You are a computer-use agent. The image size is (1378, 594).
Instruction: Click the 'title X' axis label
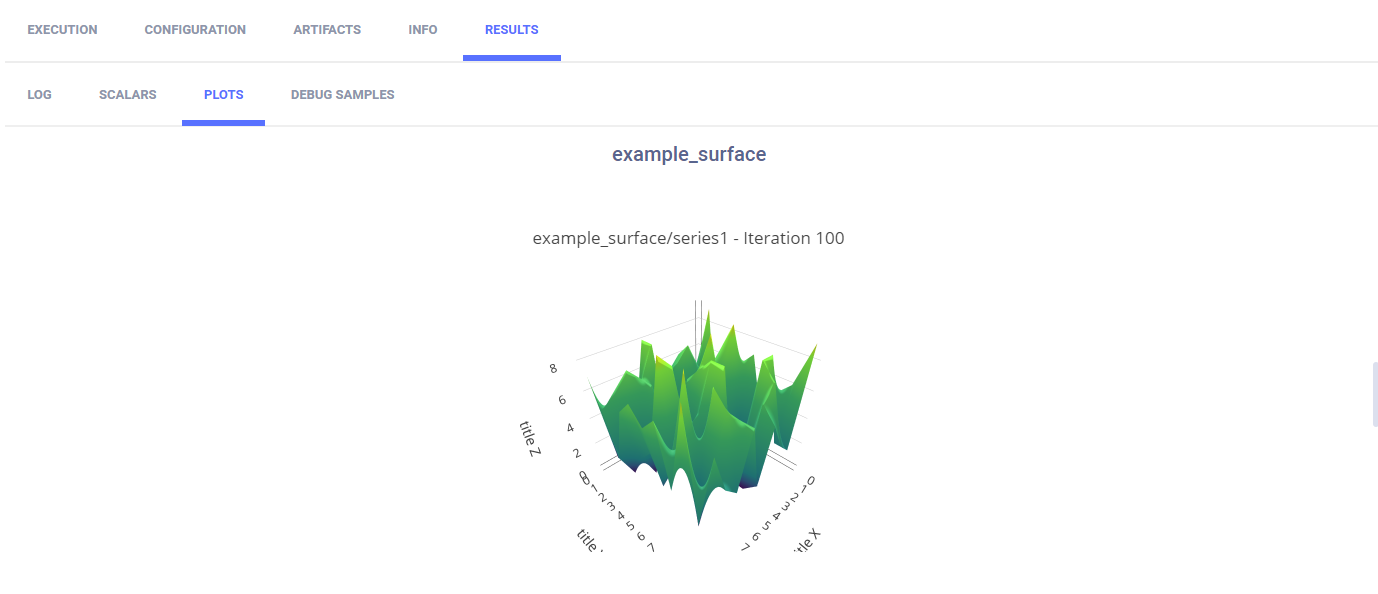point(806,541)
